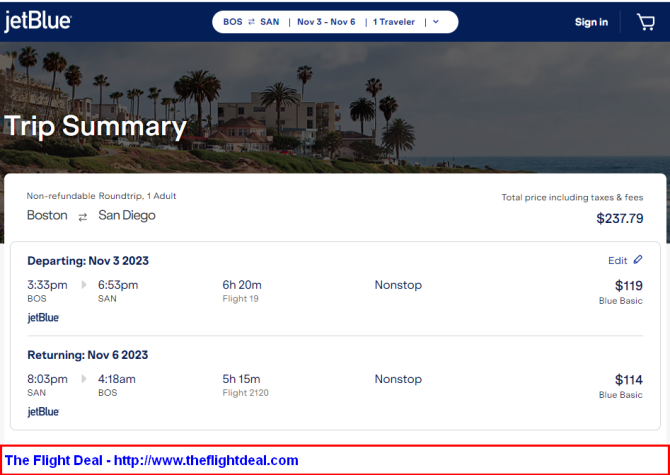The width and height of the screenshot is (670, 475).
Task: Click Blue Basic under the $114 fare
Action: tap(620, 395)
